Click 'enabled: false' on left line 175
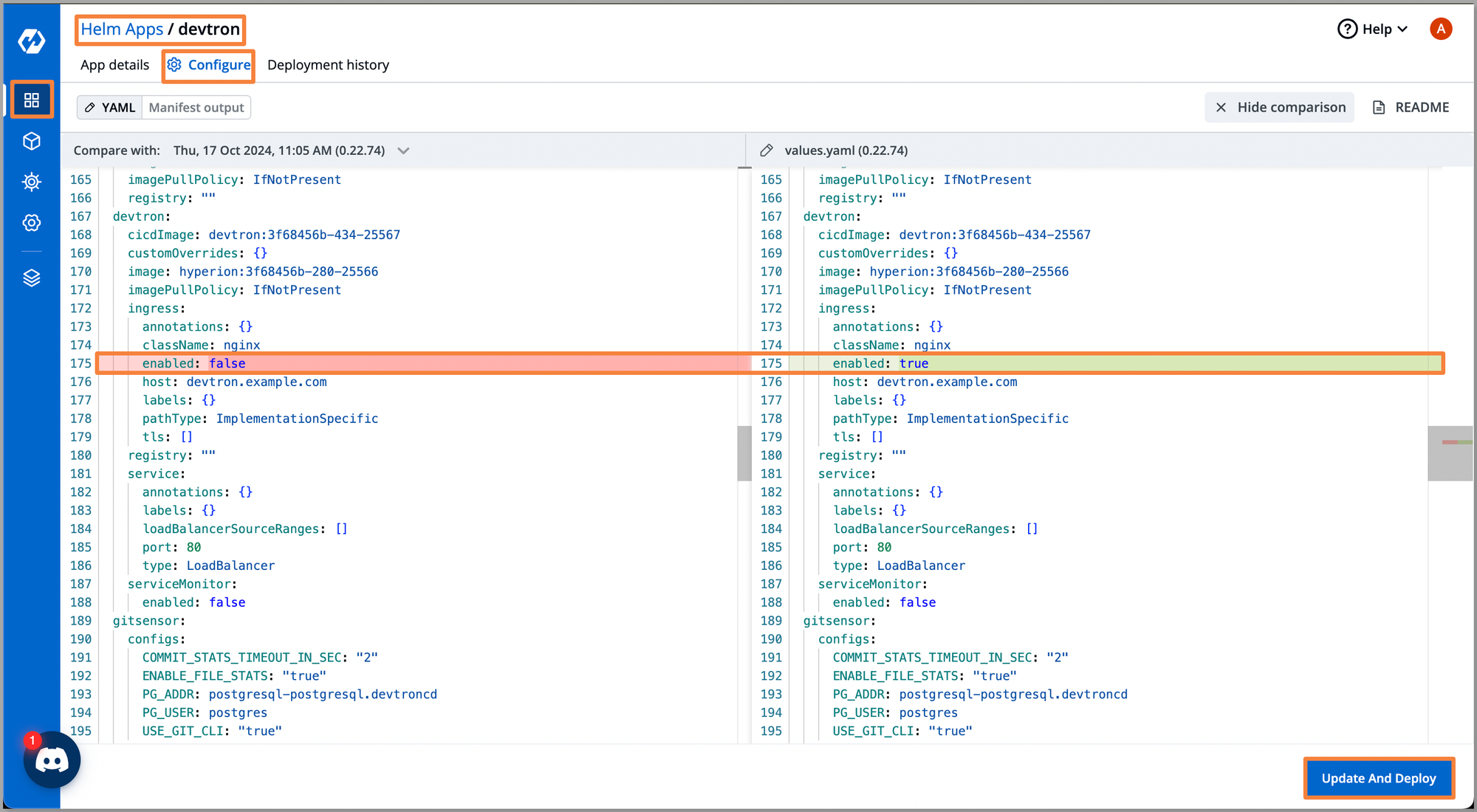This screenshot has height=812, width=1477. (x=193, y=363)
